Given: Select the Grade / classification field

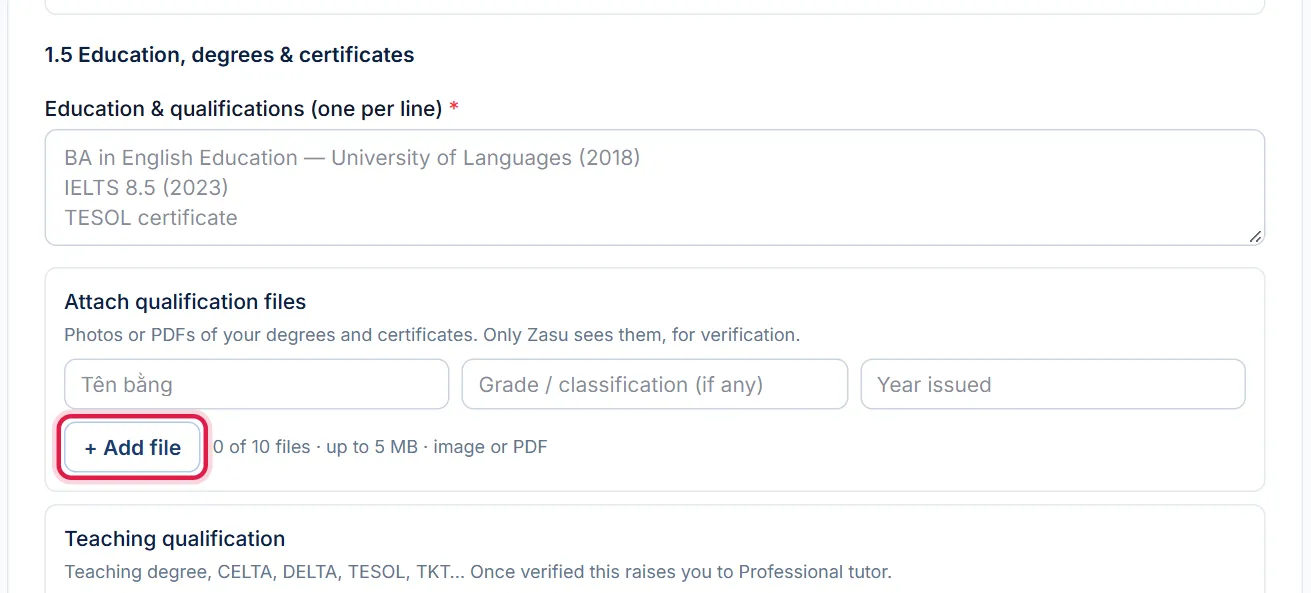Looking at the screenshot, I should [655, 384].
